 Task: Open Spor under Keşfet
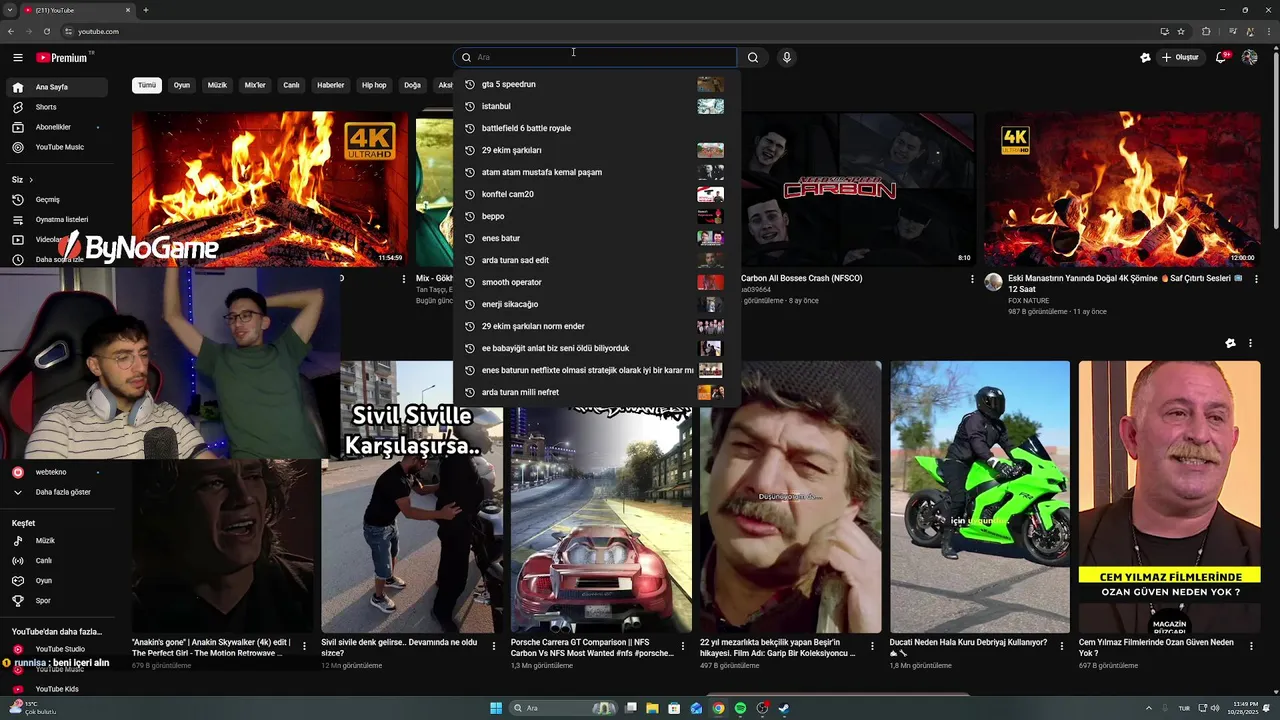pos(56,601)
